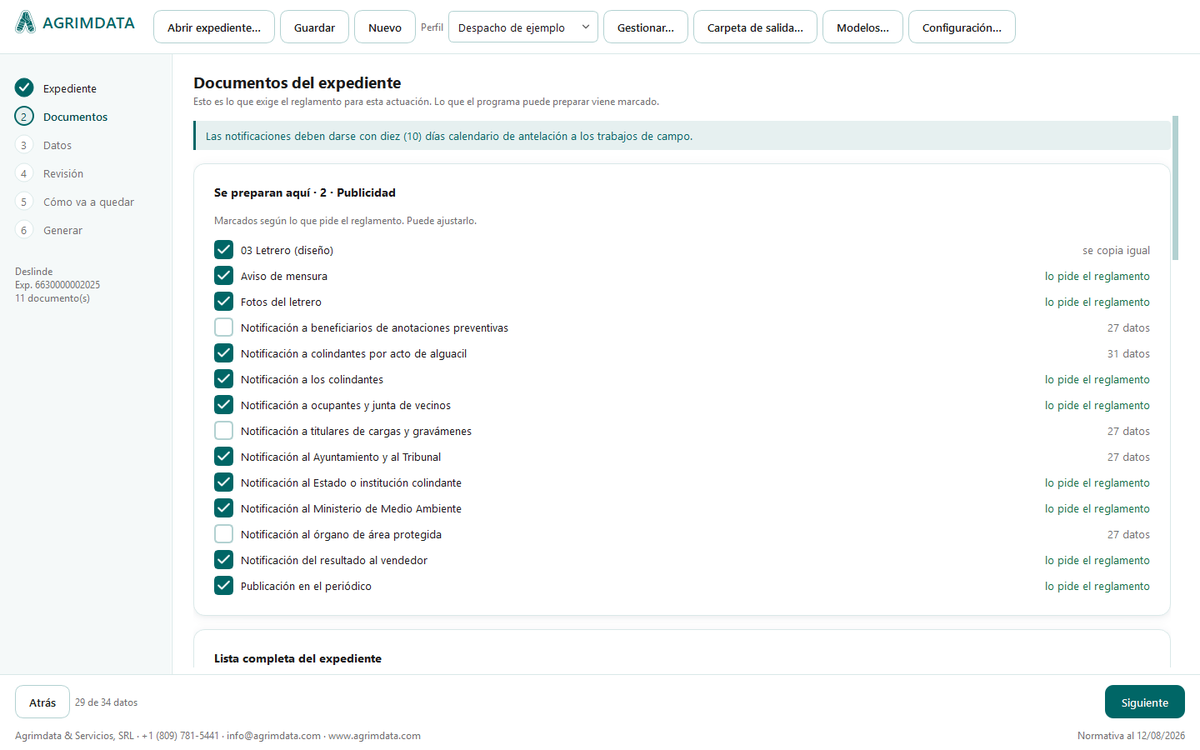
Task: Click 'Normativa al 12/08/2026' status text
Action: click(1131, 735)
